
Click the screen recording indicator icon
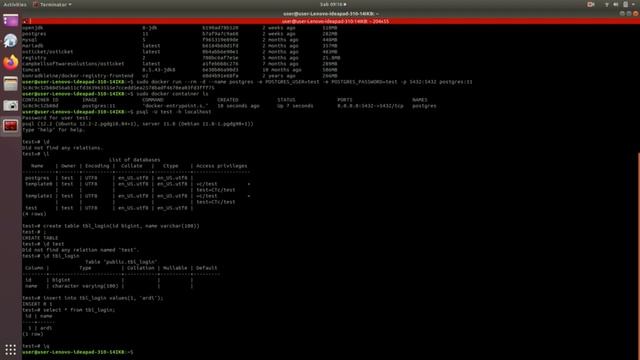[591, 4]
